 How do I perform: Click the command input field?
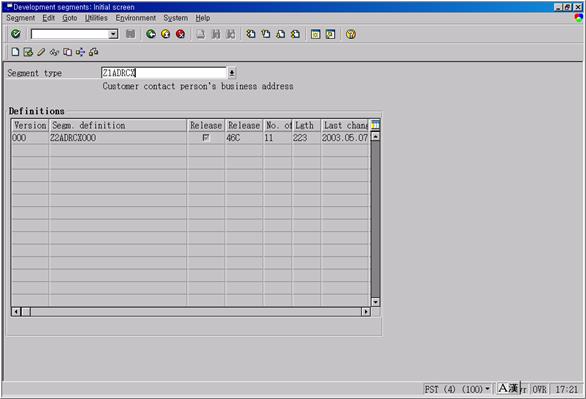70,34
